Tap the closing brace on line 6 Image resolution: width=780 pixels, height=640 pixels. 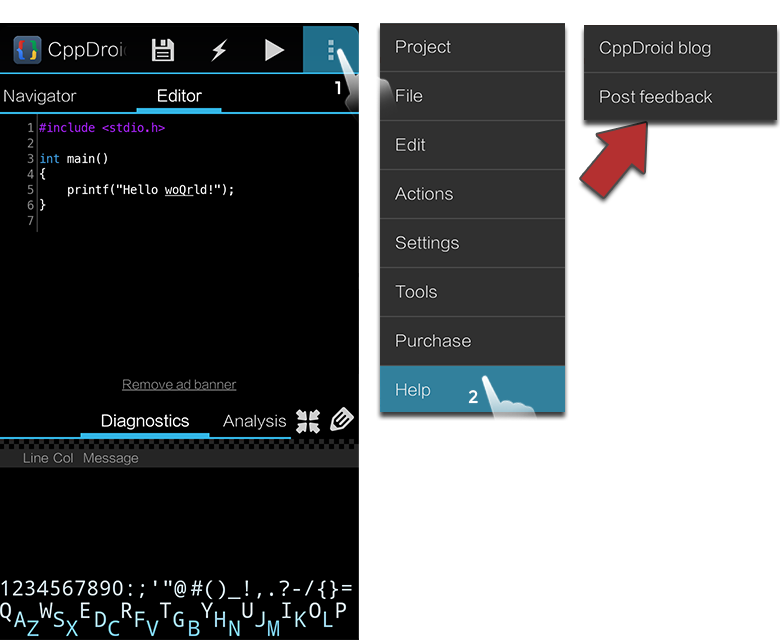coord(42,204)
